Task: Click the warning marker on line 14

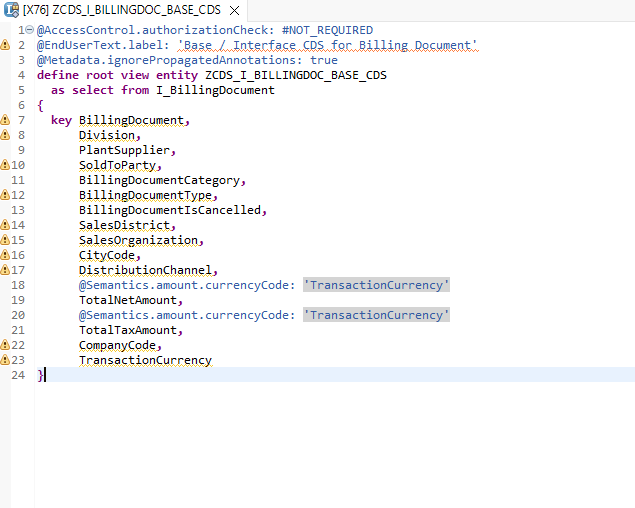Action: coord(5,225)
